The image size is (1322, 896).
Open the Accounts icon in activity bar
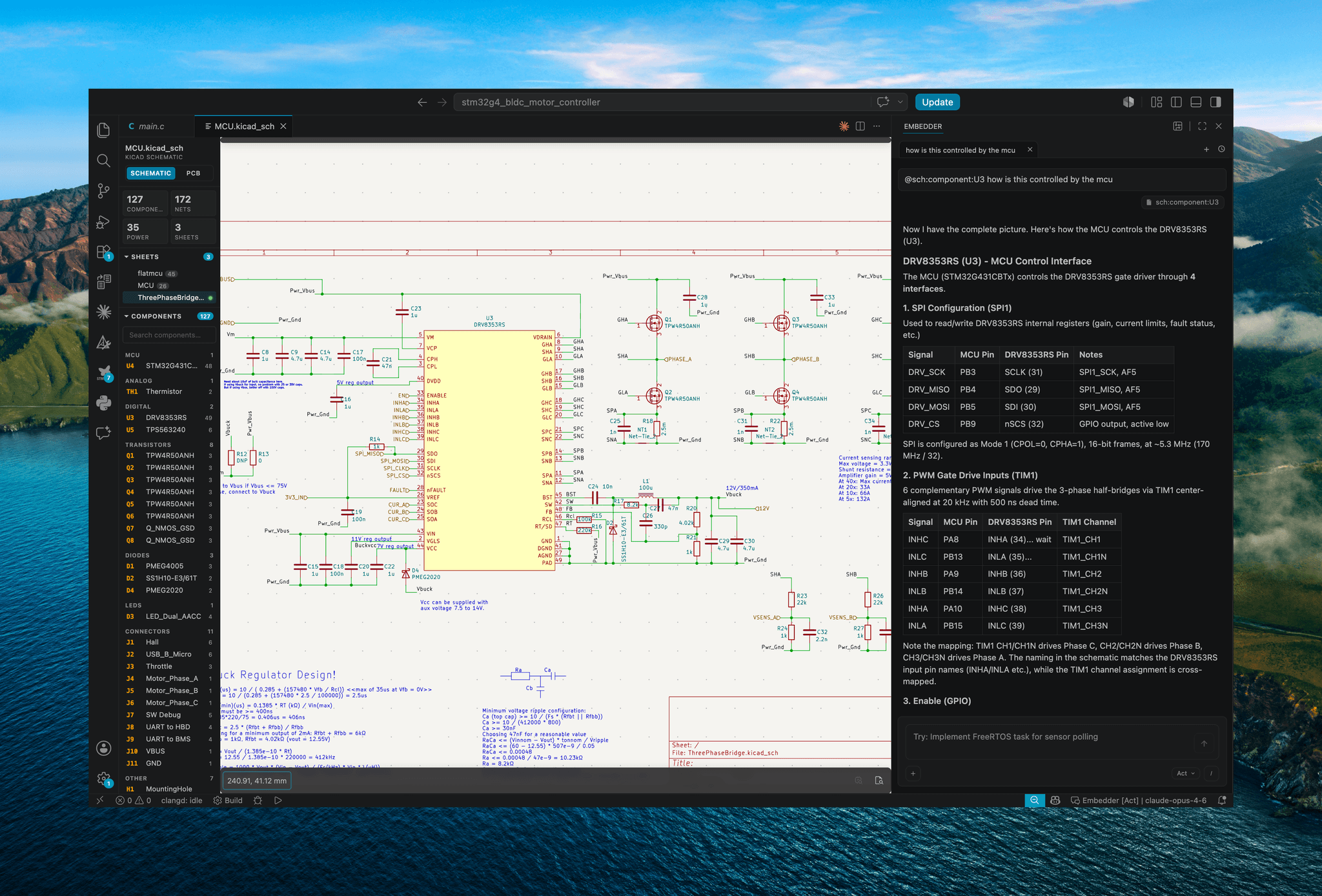[x=103, y=748]
